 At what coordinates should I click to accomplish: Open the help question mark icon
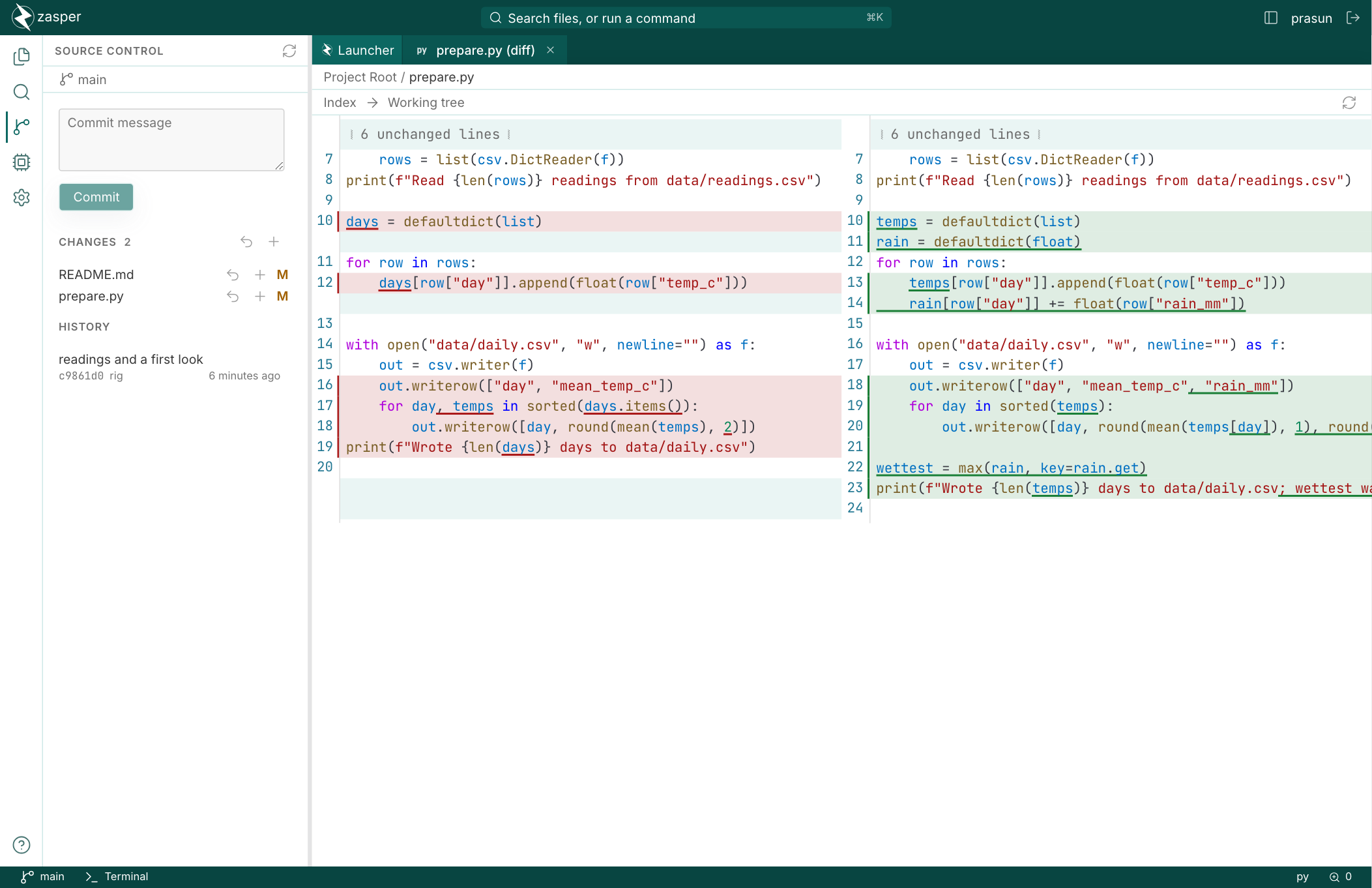[x=22, y=845]
